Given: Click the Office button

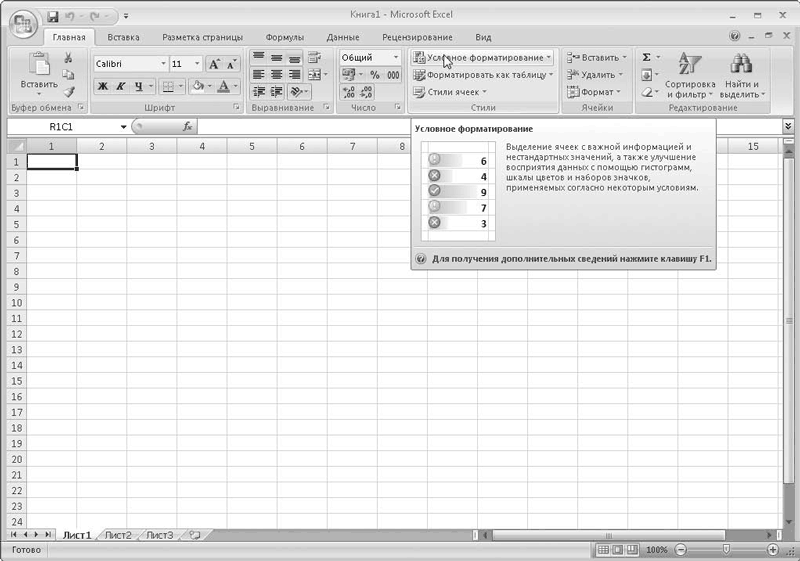Looking at the screenshot, I should 22,22.
